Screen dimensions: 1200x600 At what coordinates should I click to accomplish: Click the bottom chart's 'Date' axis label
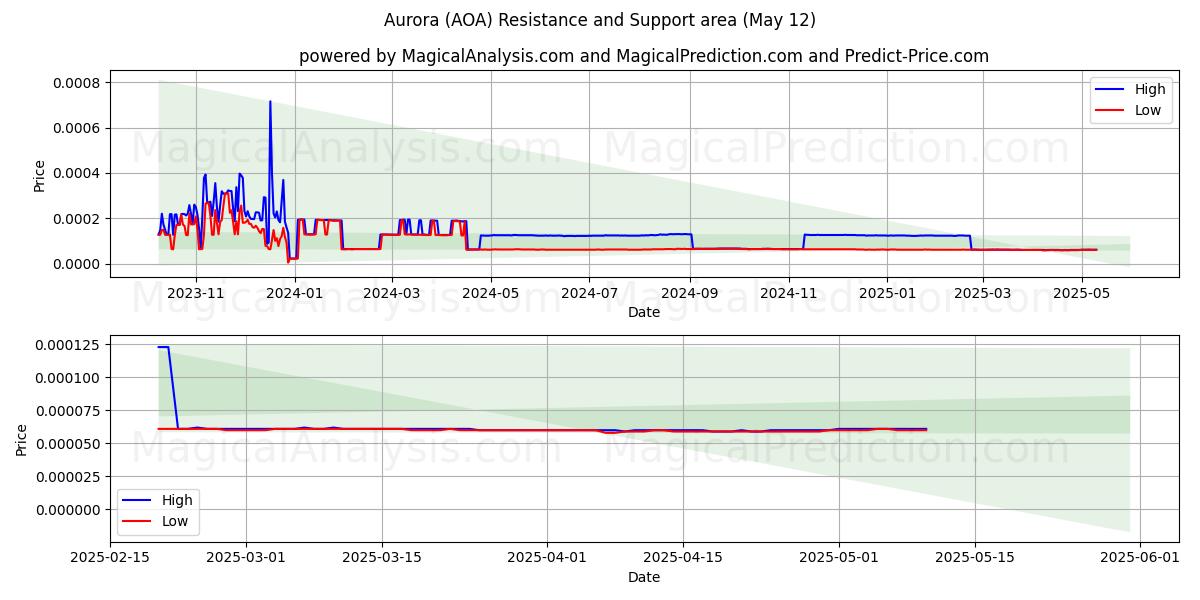point(644,577)
